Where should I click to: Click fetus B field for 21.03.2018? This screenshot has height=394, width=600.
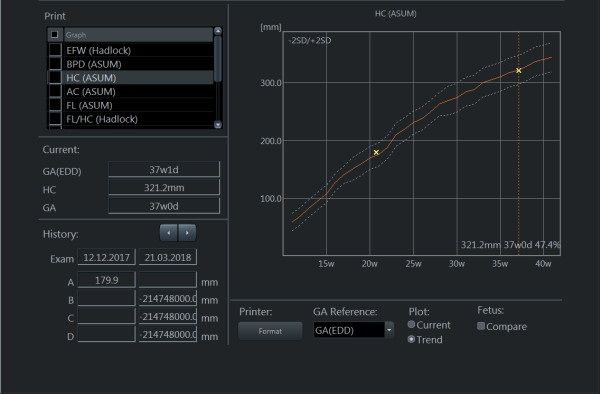pyautogui.click(x=168, y=298)
